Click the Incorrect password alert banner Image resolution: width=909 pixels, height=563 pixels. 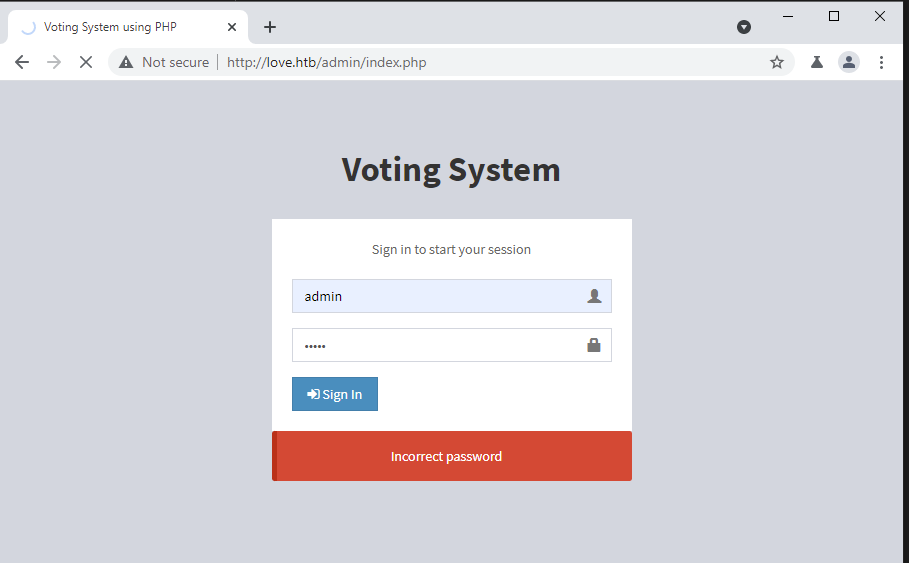coord(452,456)
